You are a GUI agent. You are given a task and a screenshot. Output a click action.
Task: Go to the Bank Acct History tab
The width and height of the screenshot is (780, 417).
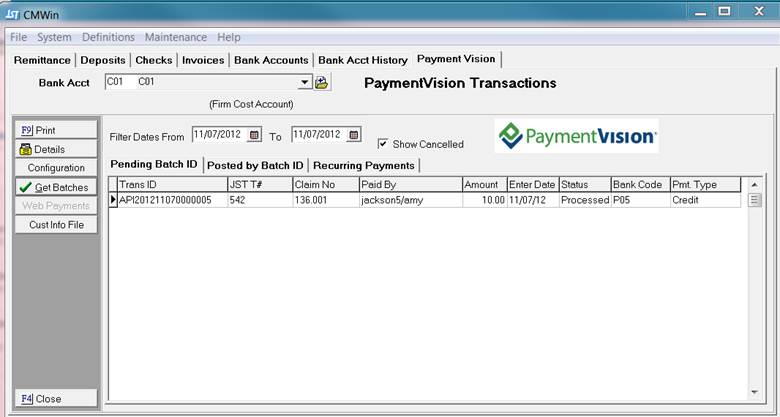click(x=363, y=60)
